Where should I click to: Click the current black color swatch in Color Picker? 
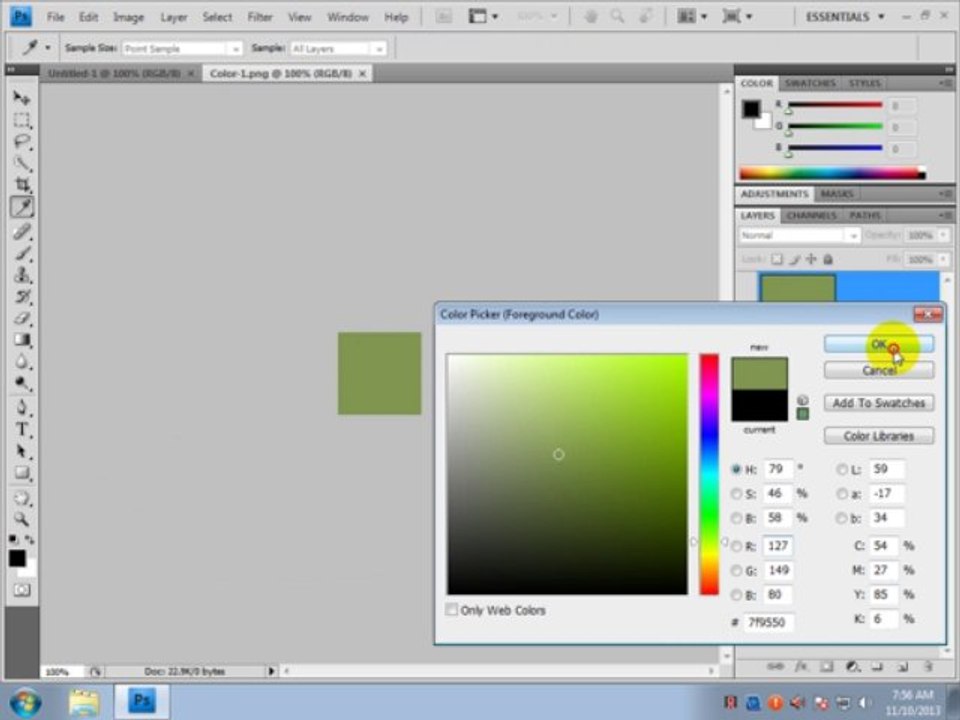pos(759,405)
